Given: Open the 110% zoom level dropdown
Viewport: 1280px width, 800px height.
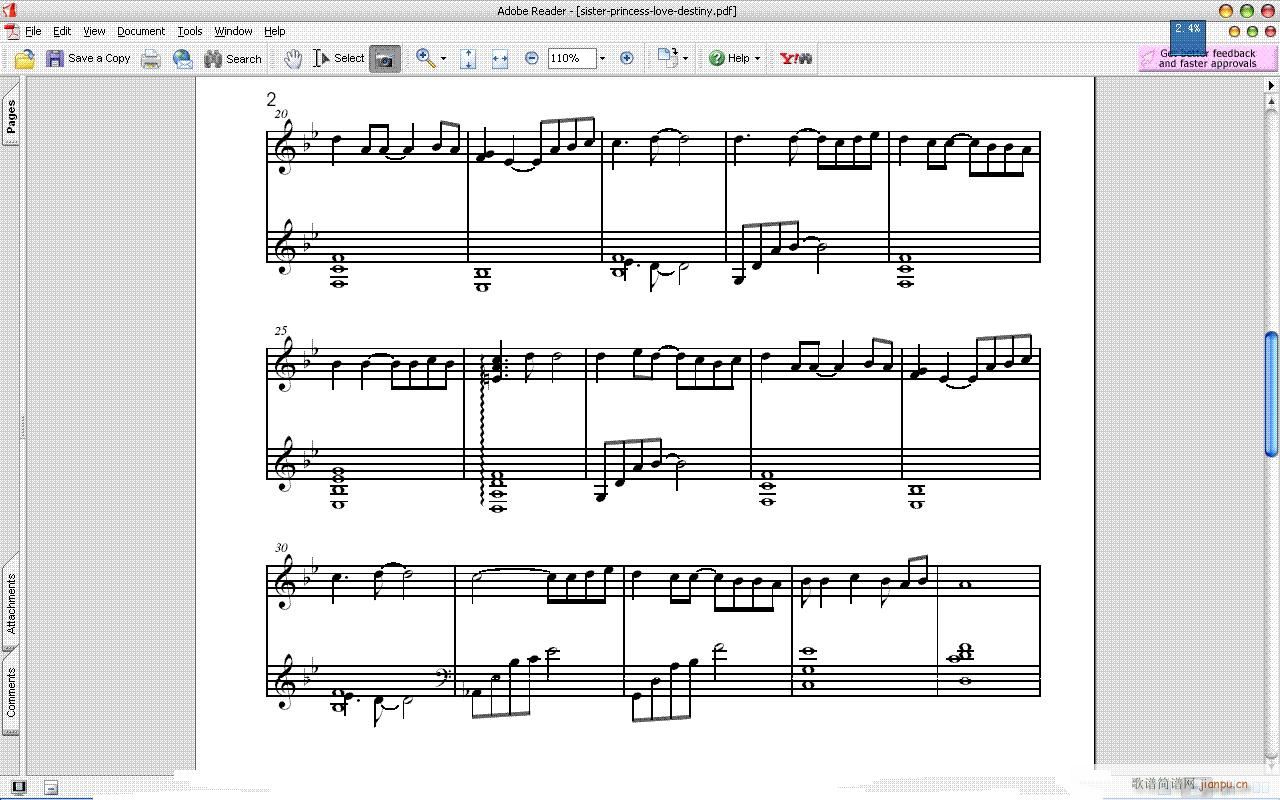Looking at the screenshot, I should (602, 59).
